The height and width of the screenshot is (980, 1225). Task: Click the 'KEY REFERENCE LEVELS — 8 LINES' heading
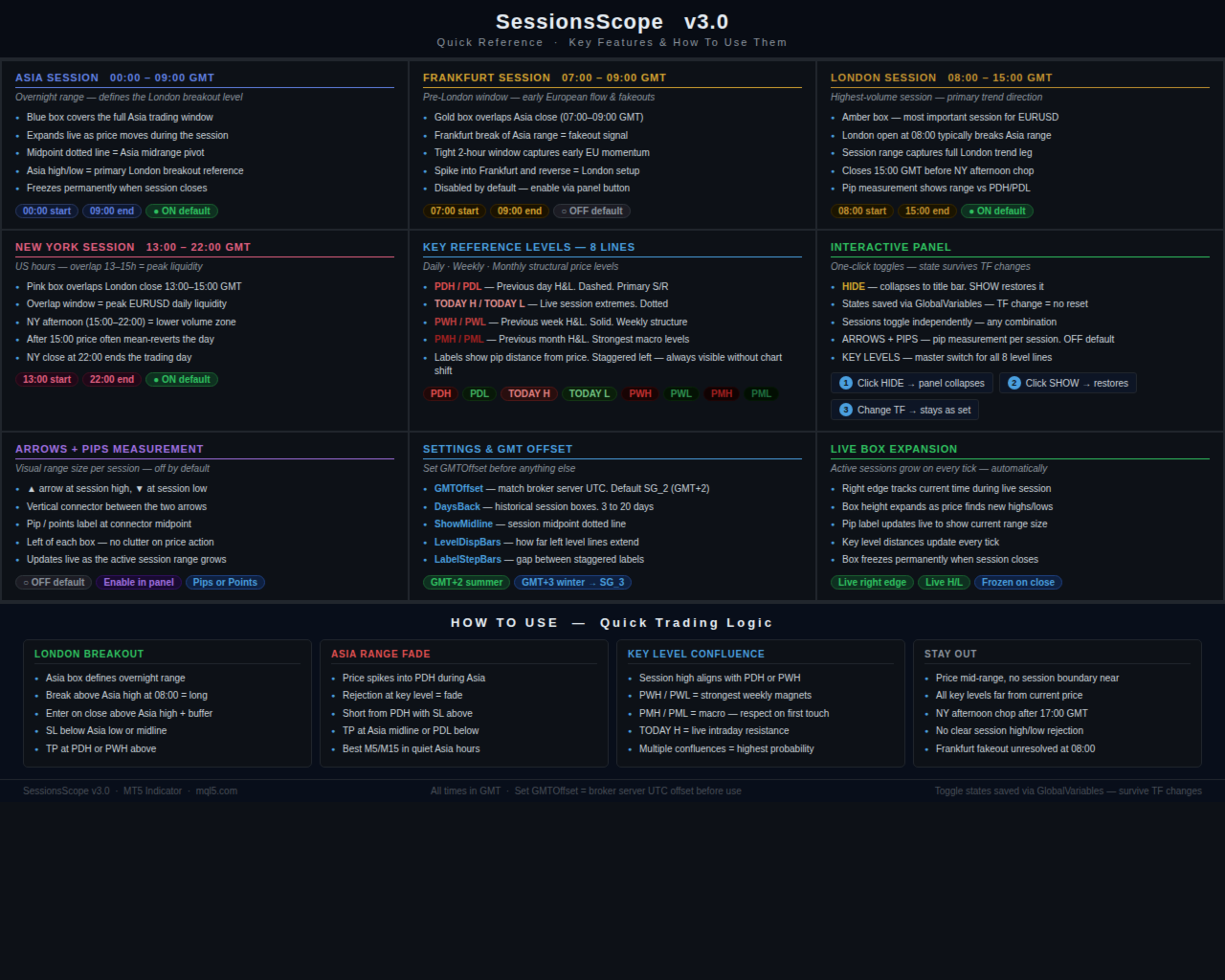pyautogui.click(x=529, y=247)
